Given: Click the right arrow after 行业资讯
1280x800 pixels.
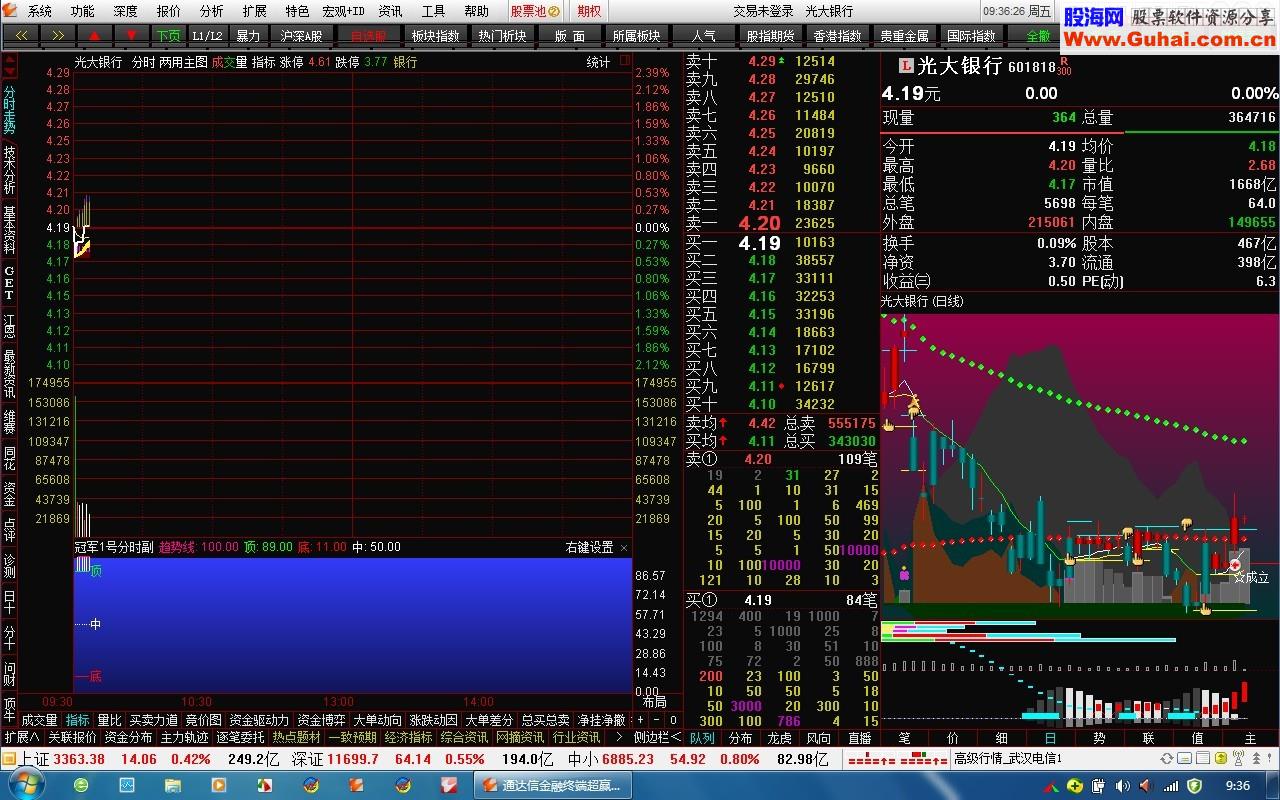Looking at the screenshot, I should (618, 737).
